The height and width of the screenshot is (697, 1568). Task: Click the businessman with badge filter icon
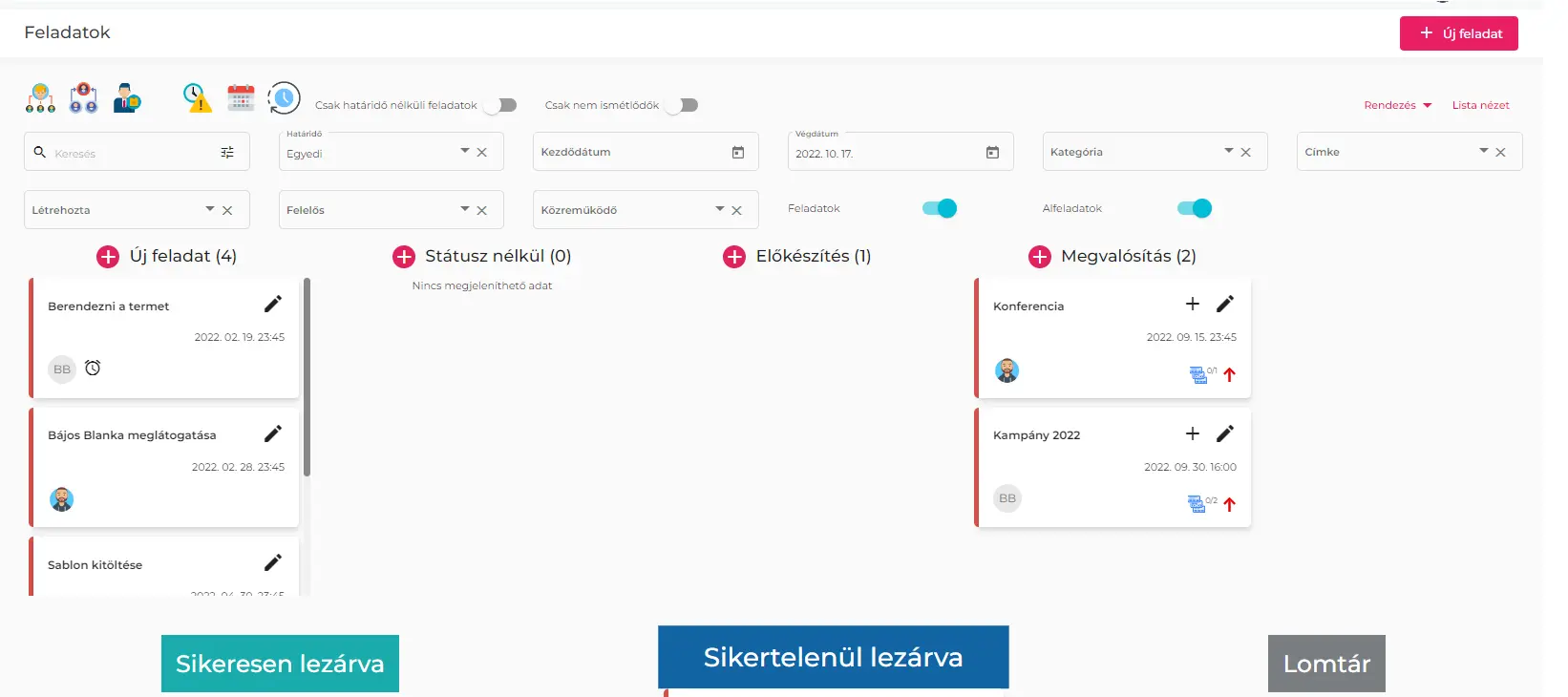tap(126, 98)
